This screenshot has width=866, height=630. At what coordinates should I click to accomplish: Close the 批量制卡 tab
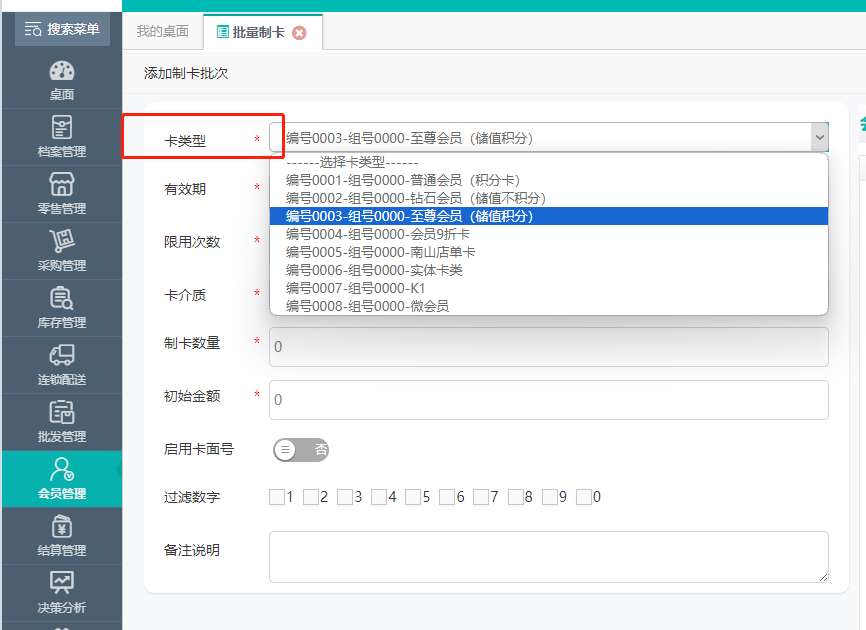click(x=299, y=33)
